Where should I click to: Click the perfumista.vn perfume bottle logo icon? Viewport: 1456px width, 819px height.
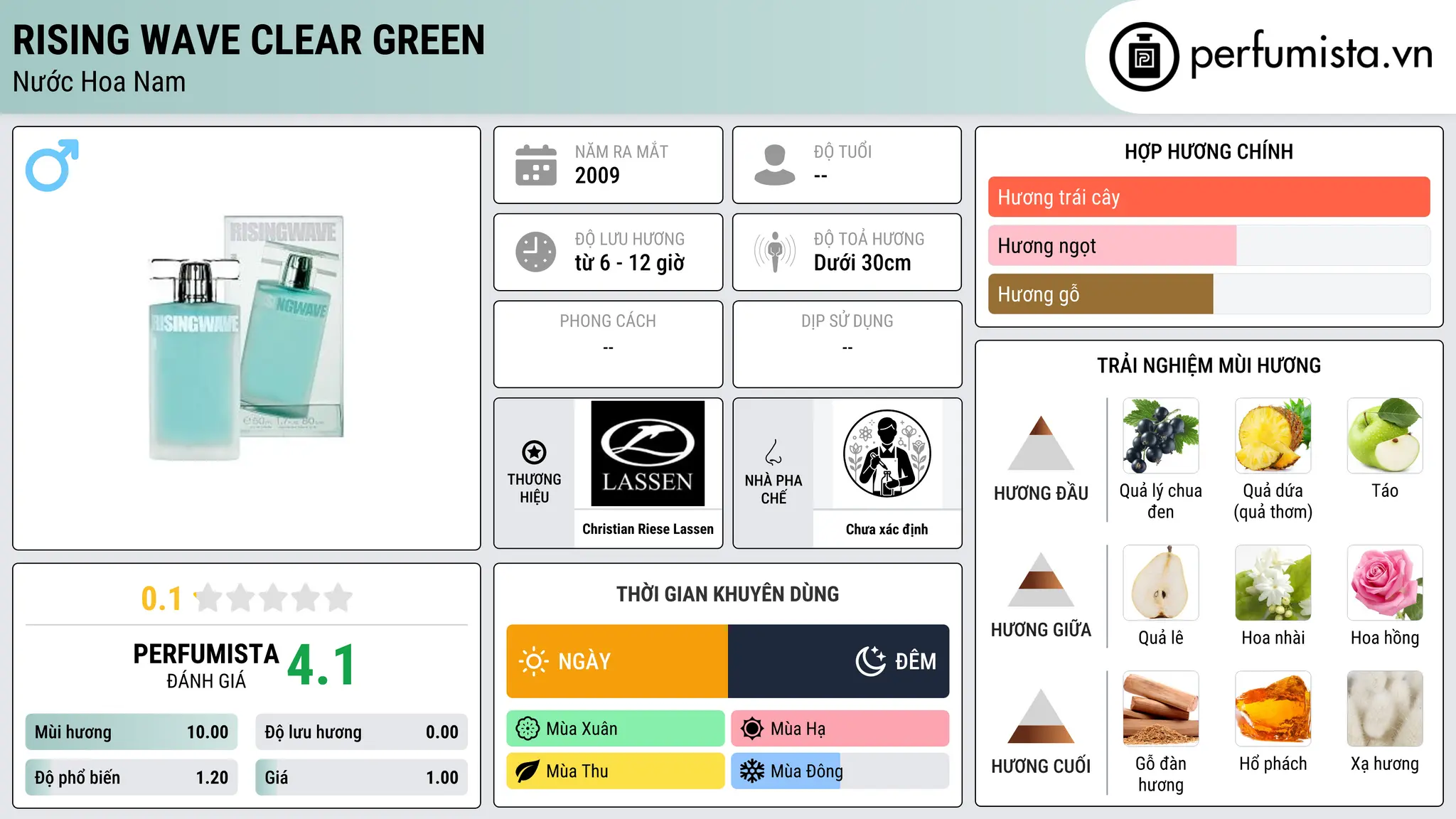(x=1144, y=57)
